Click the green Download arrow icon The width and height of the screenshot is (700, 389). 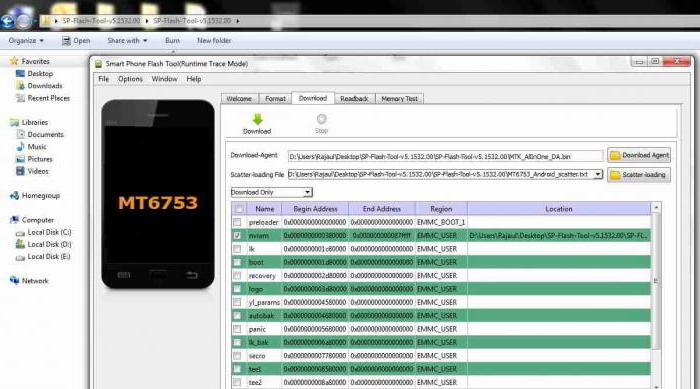[x=257, y=119]
